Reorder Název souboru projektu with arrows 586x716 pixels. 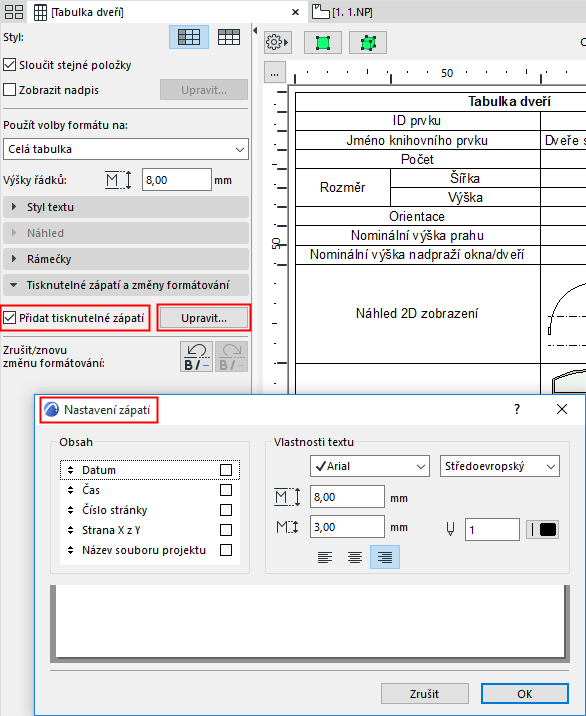pyautogui.click(x=70, y=550)
